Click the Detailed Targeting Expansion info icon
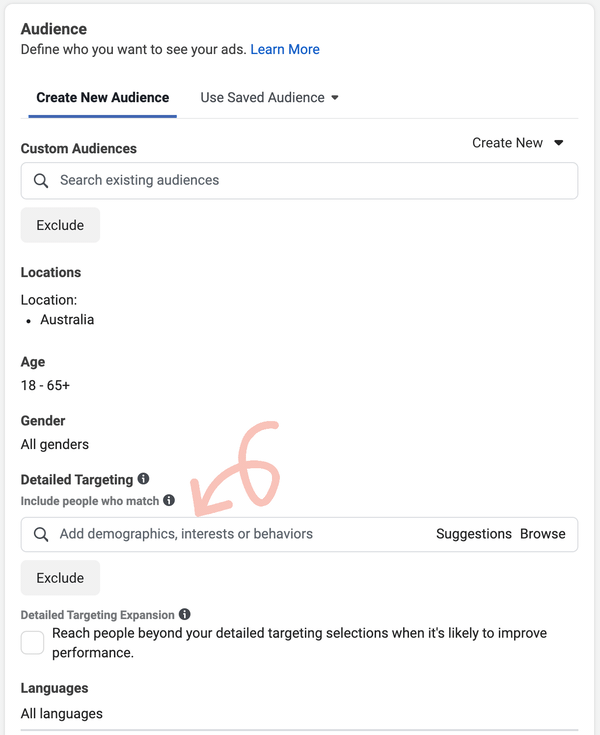Image resolution: width=600 pixels, height=735 pixels. [x=185, y=614]
